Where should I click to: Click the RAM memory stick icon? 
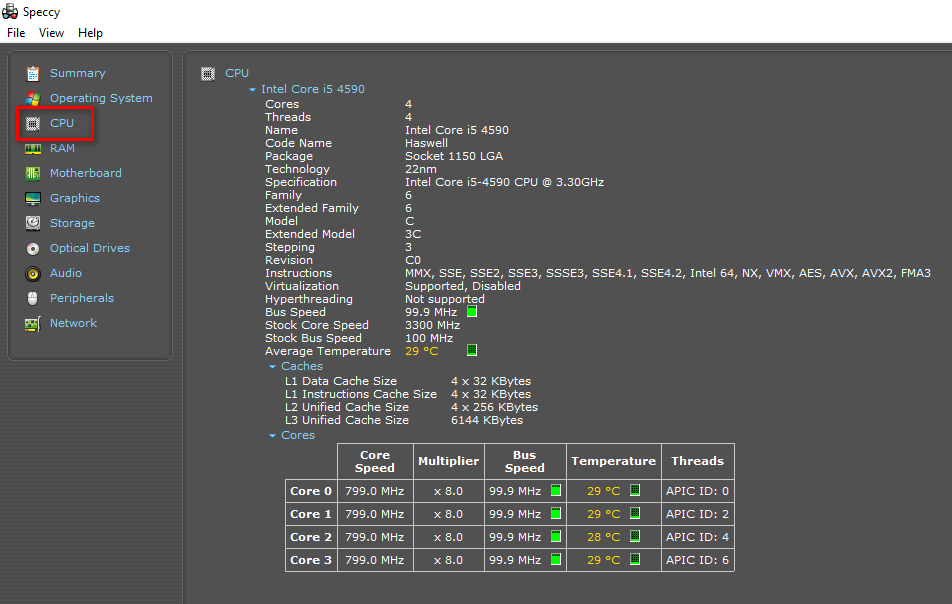tap(33, 149)
